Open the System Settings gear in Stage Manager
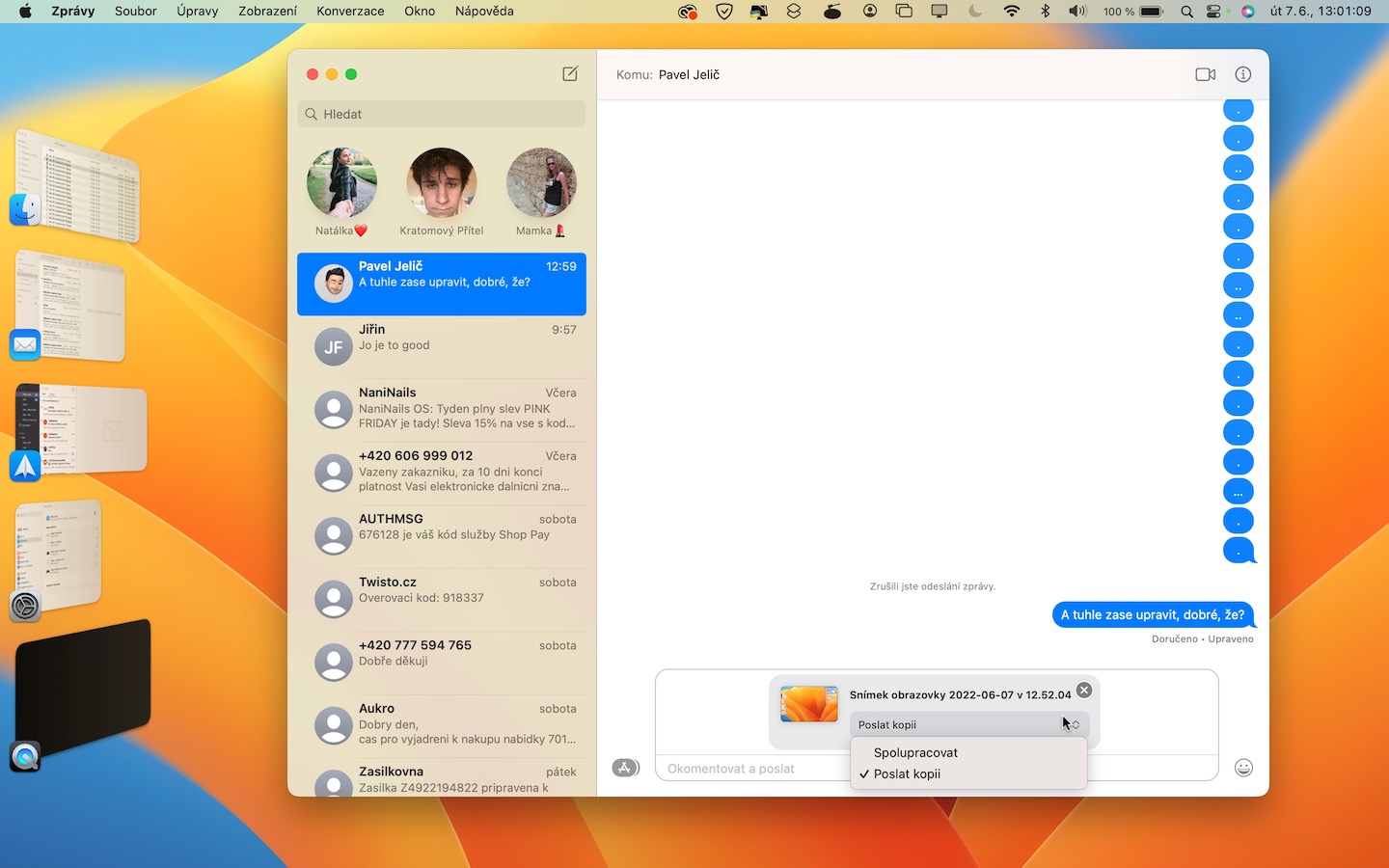 pyautogui.click(x=25, y=606)
